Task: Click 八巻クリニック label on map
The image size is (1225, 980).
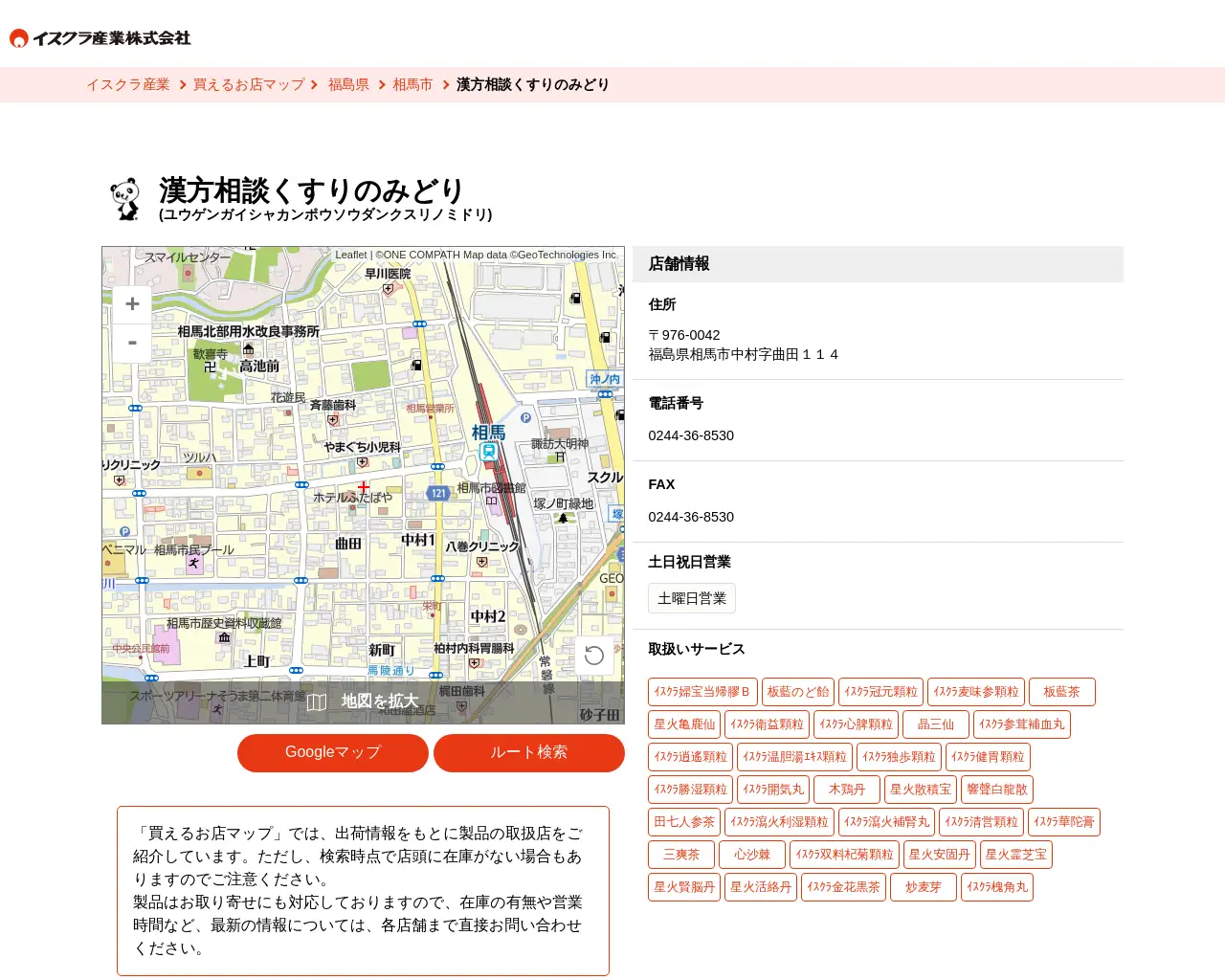Action: (482, 546)
